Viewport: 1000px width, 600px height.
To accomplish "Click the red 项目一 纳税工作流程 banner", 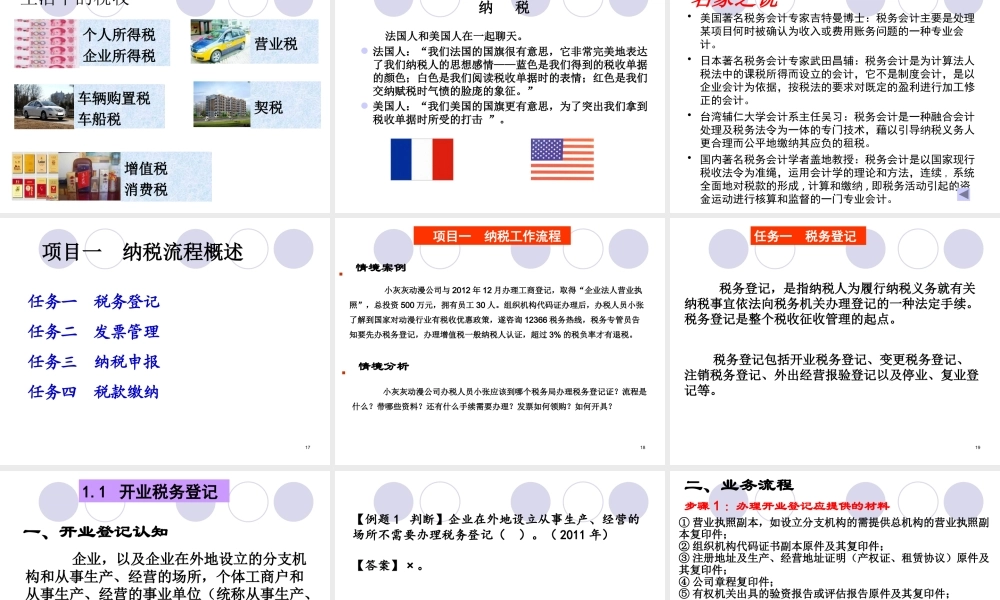I will point(492,236).
